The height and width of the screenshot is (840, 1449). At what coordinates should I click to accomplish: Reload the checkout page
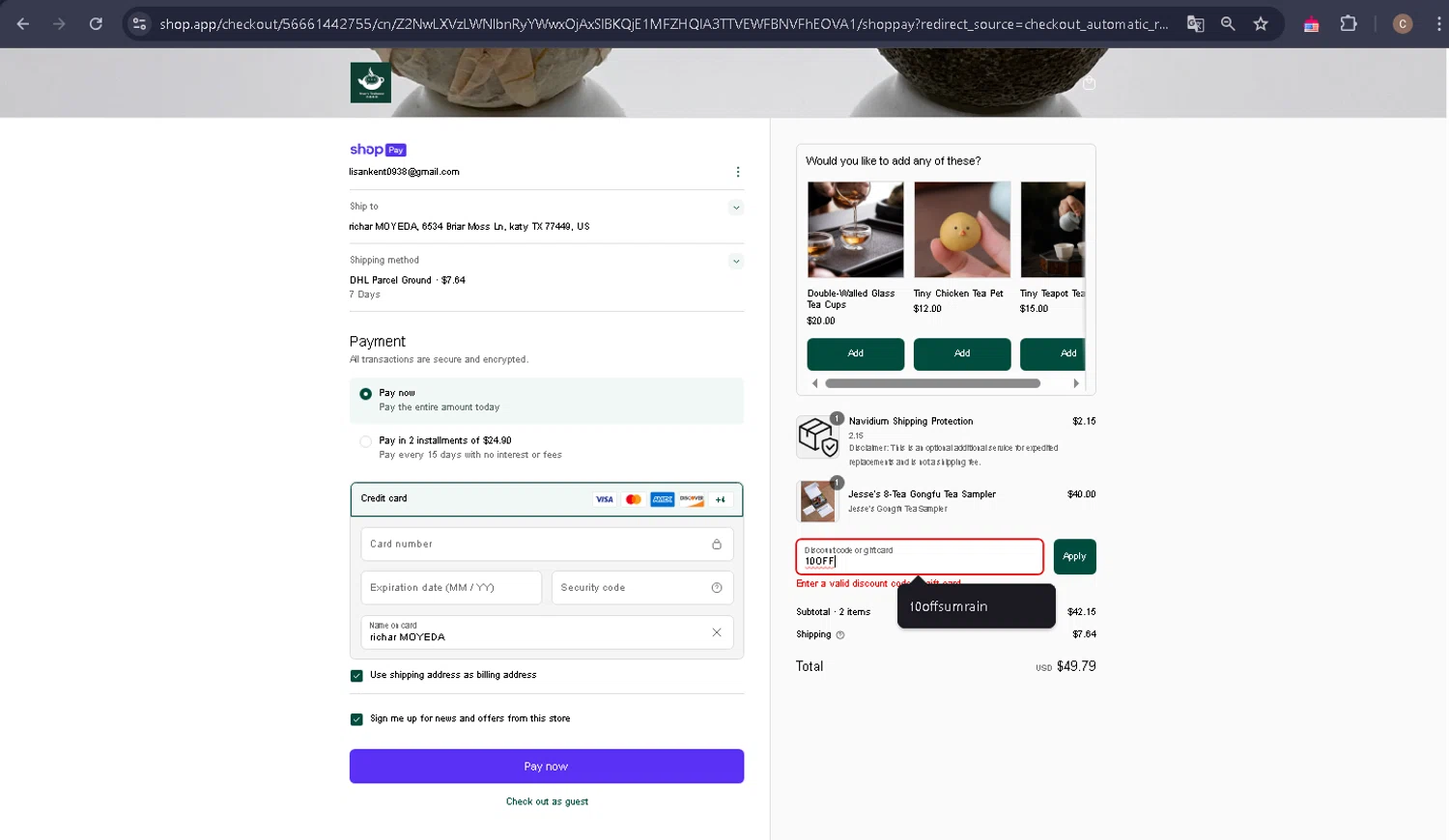tap(96, 24)
